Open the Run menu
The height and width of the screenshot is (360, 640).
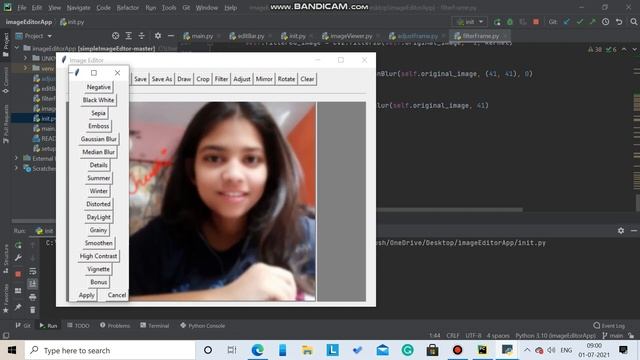click(x=151, y=8)
